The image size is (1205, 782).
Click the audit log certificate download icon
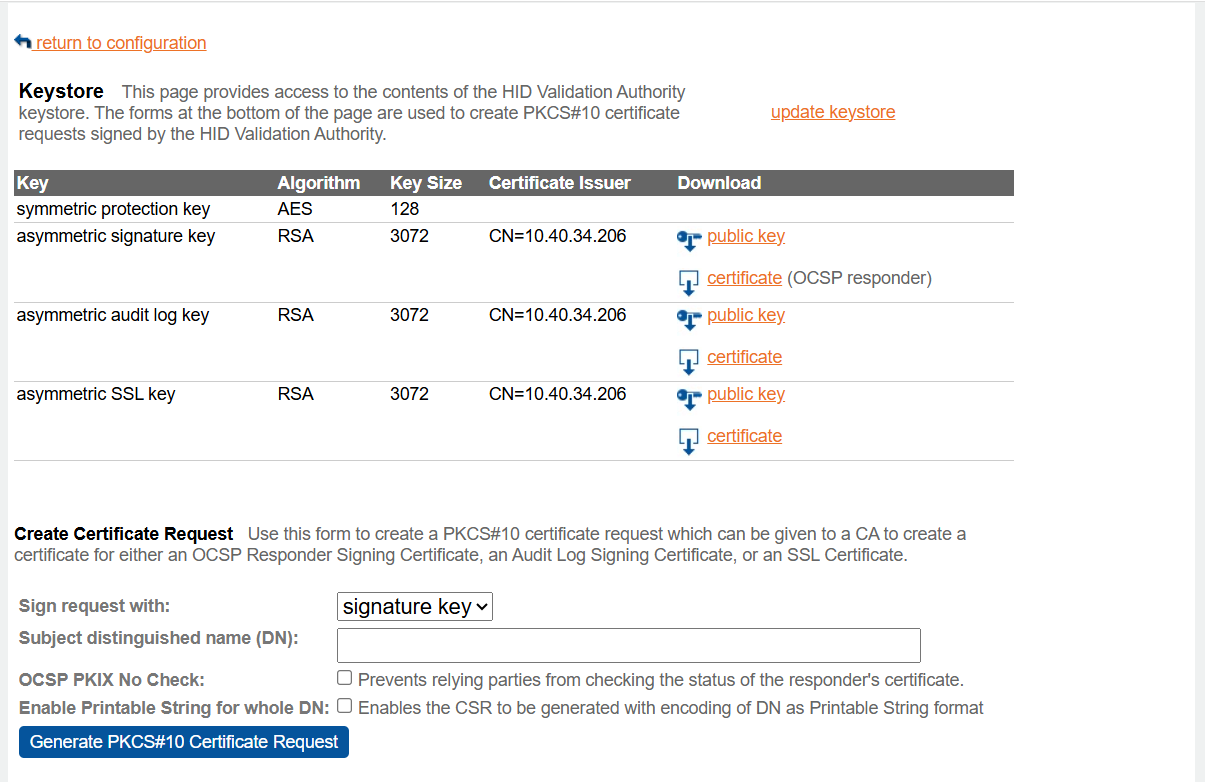[x=688, y=360]
